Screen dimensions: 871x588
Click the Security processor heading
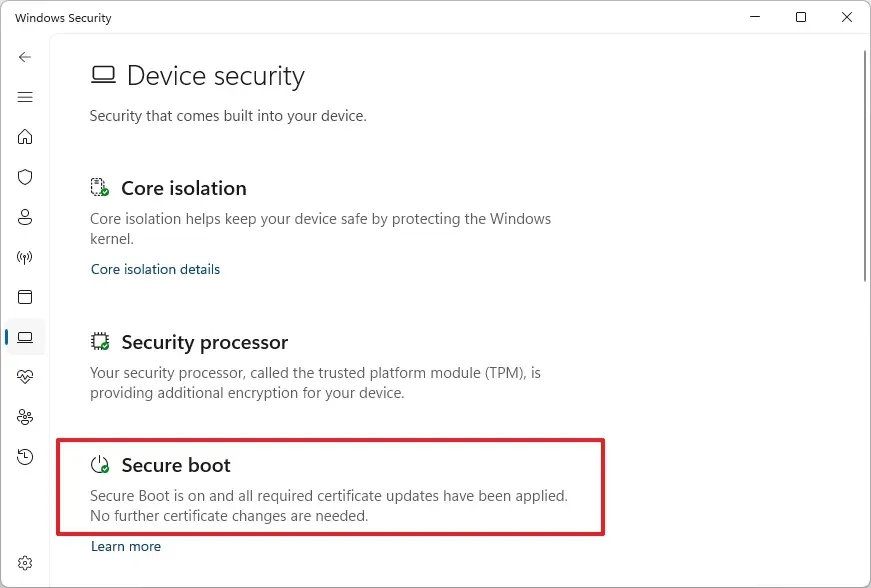(x=205, y=342)
